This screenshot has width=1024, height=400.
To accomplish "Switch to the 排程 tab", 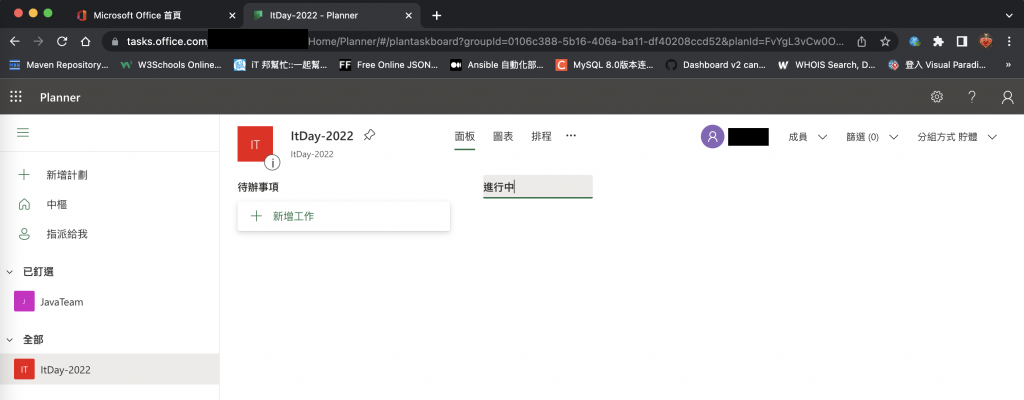I will 541,137.
